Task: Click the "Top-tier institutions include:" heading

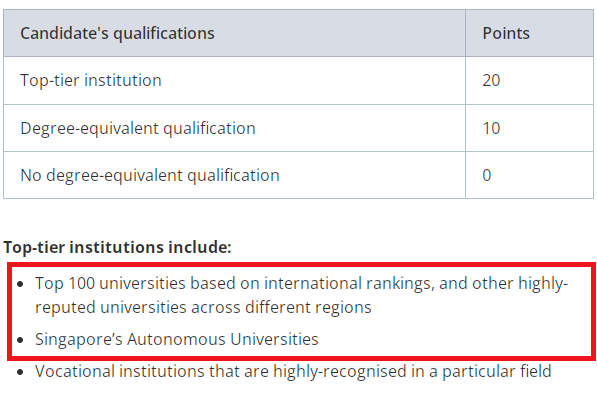Action: [x=117, y=247]
